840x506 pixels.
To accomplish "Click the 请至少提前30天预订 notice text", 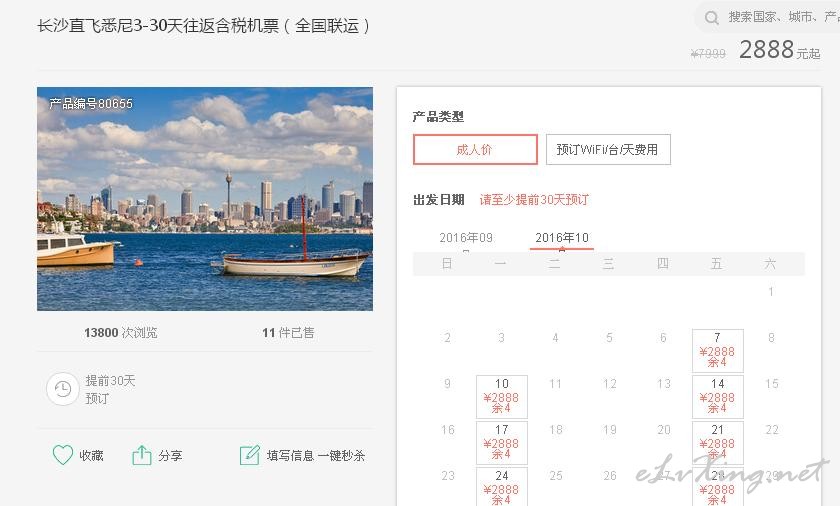I will click(x=534, y=200).
